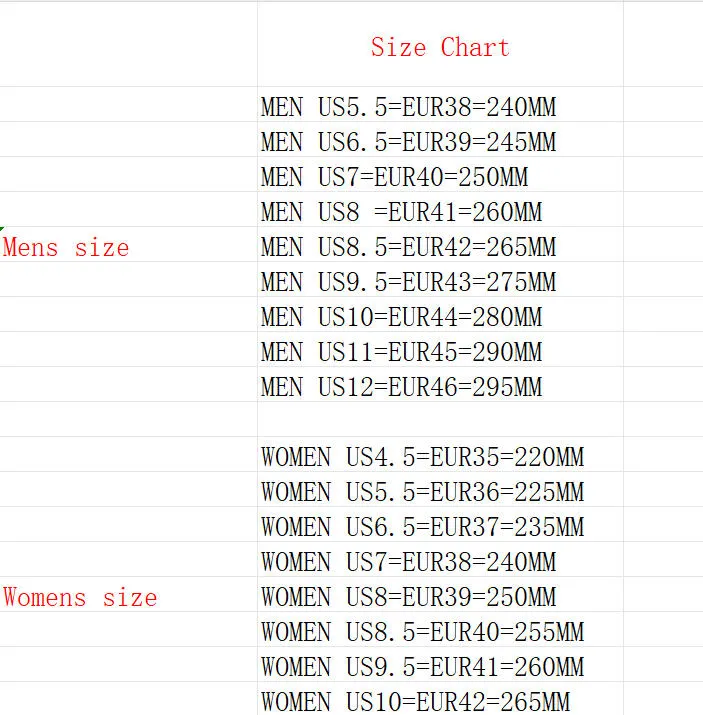Click the WOMEN US10=EUR42=265MM cell
The width and height of the screenshot is (703, 715).
click(440, 699)
